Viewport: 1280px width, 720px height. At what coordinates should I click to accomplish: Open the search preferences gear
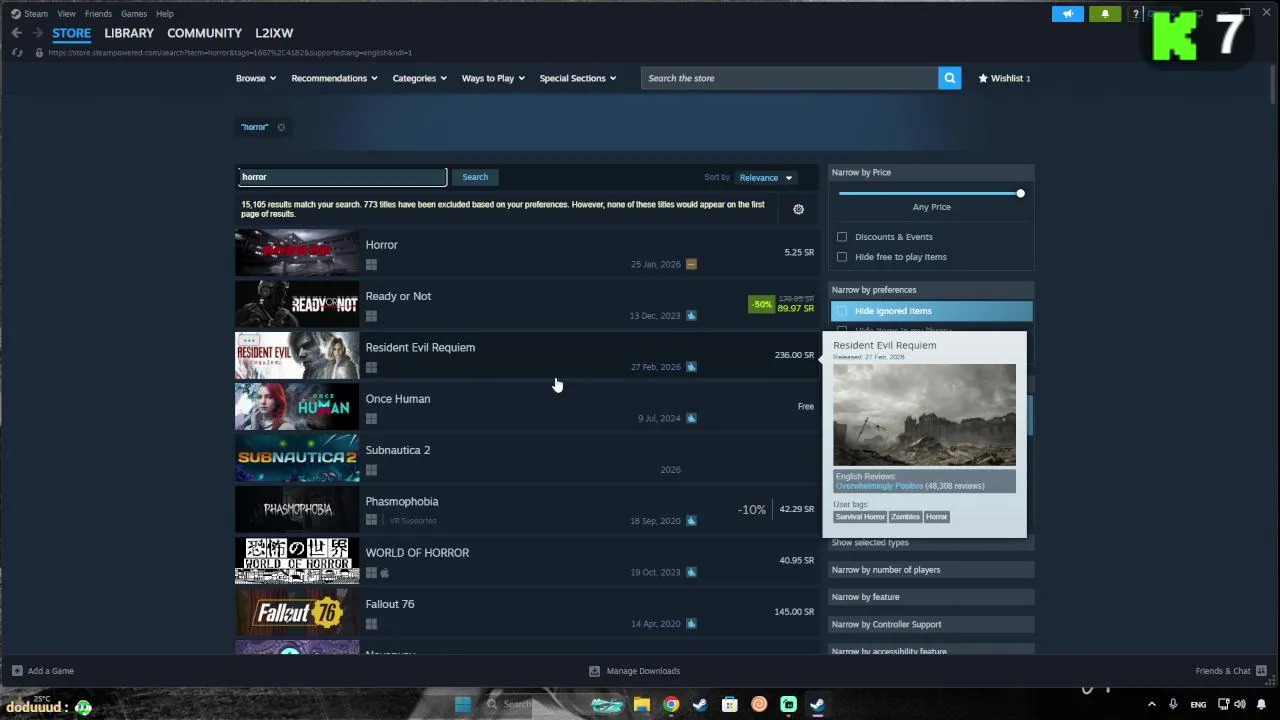click(798, 209)
